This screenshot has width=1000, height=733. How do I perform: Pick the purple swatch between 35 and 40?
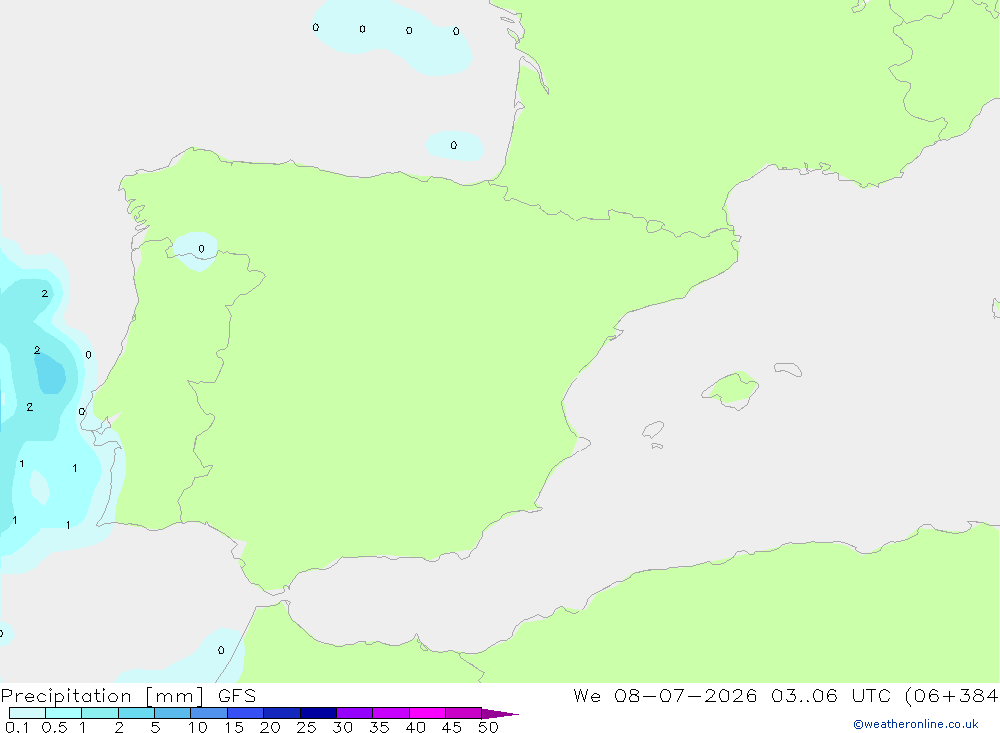(x=391, y=713)
